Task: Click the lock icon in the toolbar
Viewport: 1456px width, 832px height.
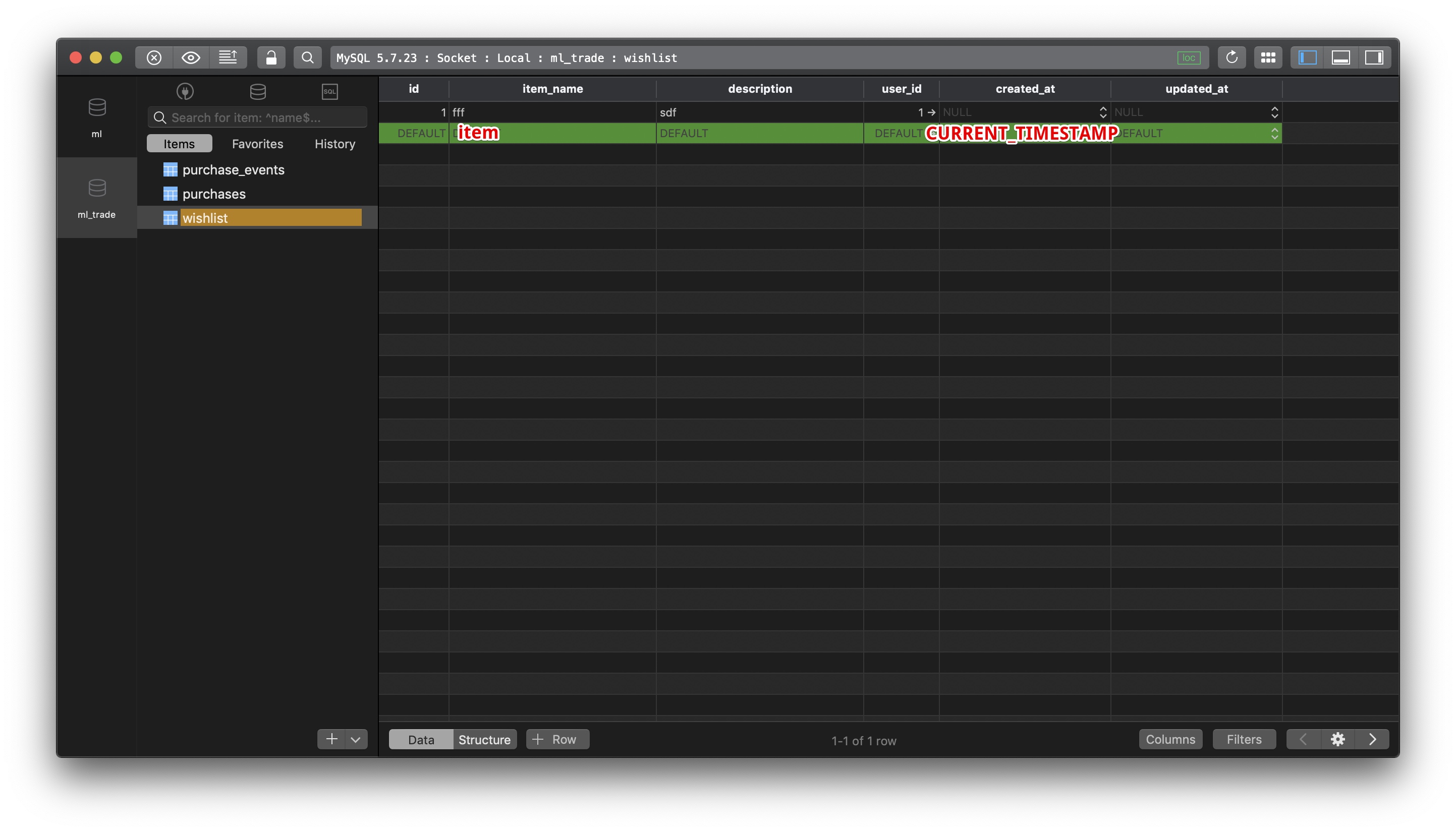Action: point(271,57)
